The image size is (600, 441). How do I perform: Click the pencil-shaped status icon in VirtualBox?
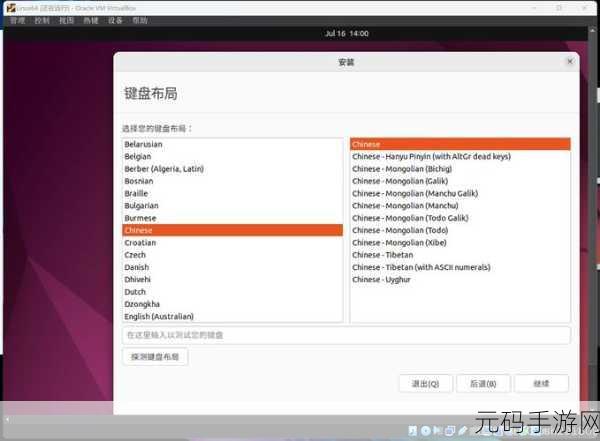[463, 431]
